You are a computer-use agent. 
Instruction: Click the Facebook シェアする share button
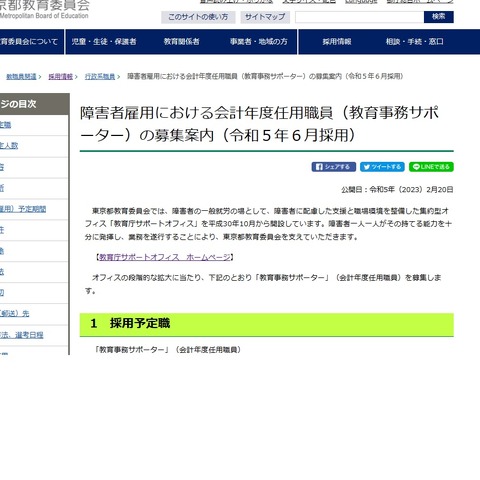(x=334, y=167)
